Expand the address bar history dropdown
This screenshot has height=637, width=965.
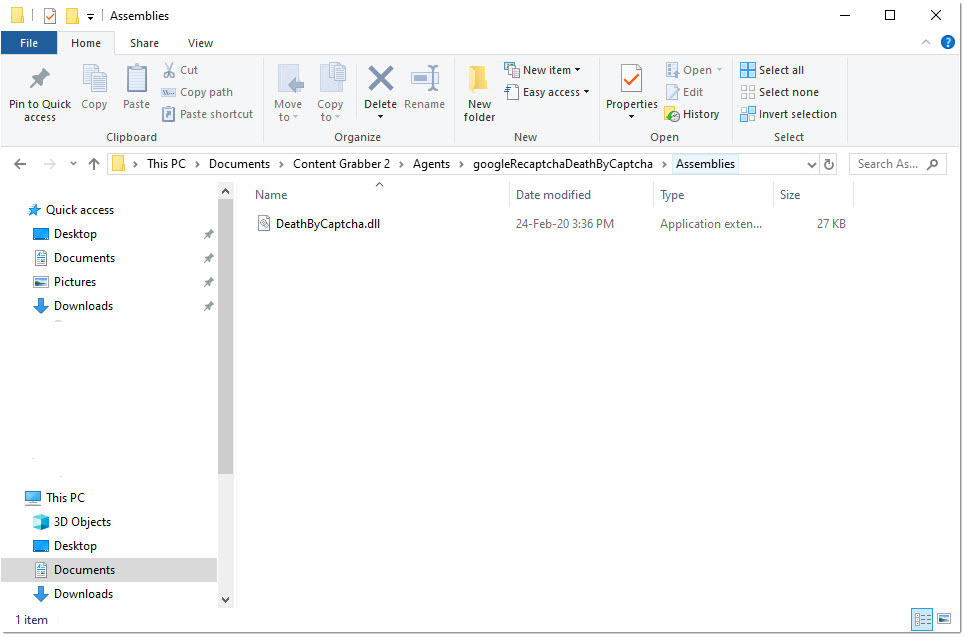810,164
